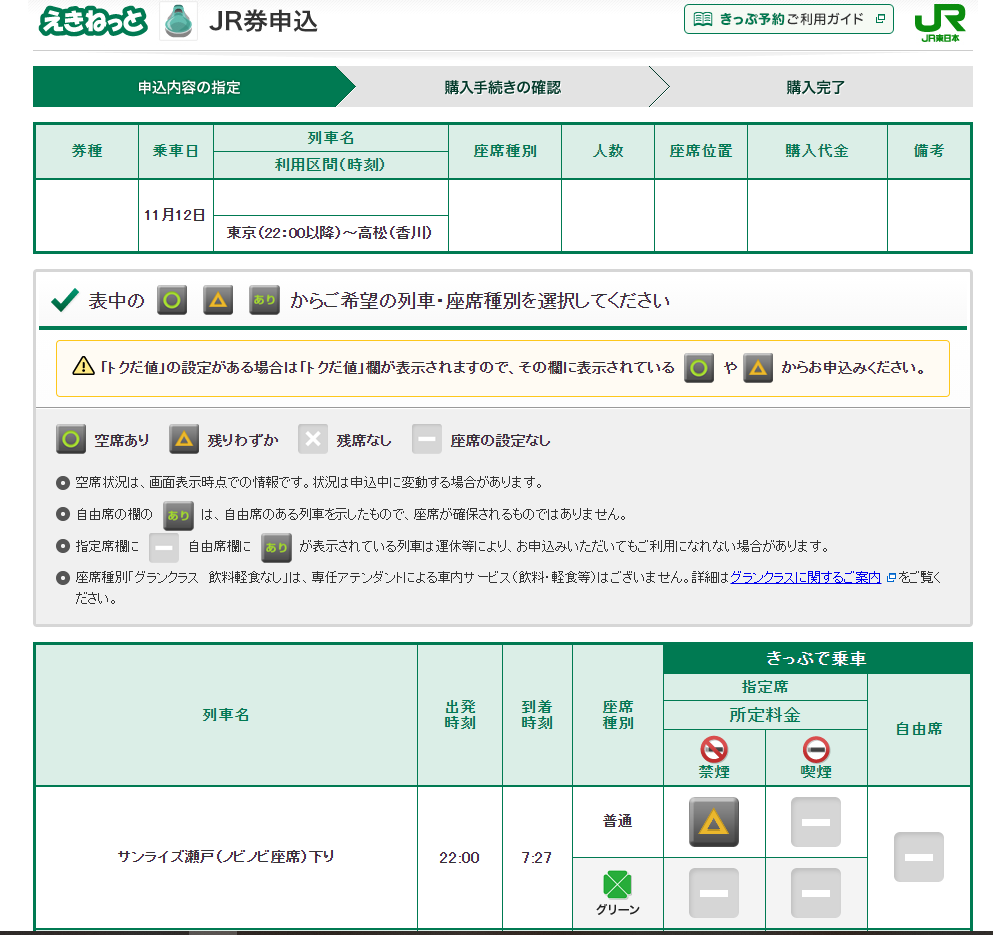
Task: Click the − icon under 喫煙 for 普通
Action: [x=815, y=824]
